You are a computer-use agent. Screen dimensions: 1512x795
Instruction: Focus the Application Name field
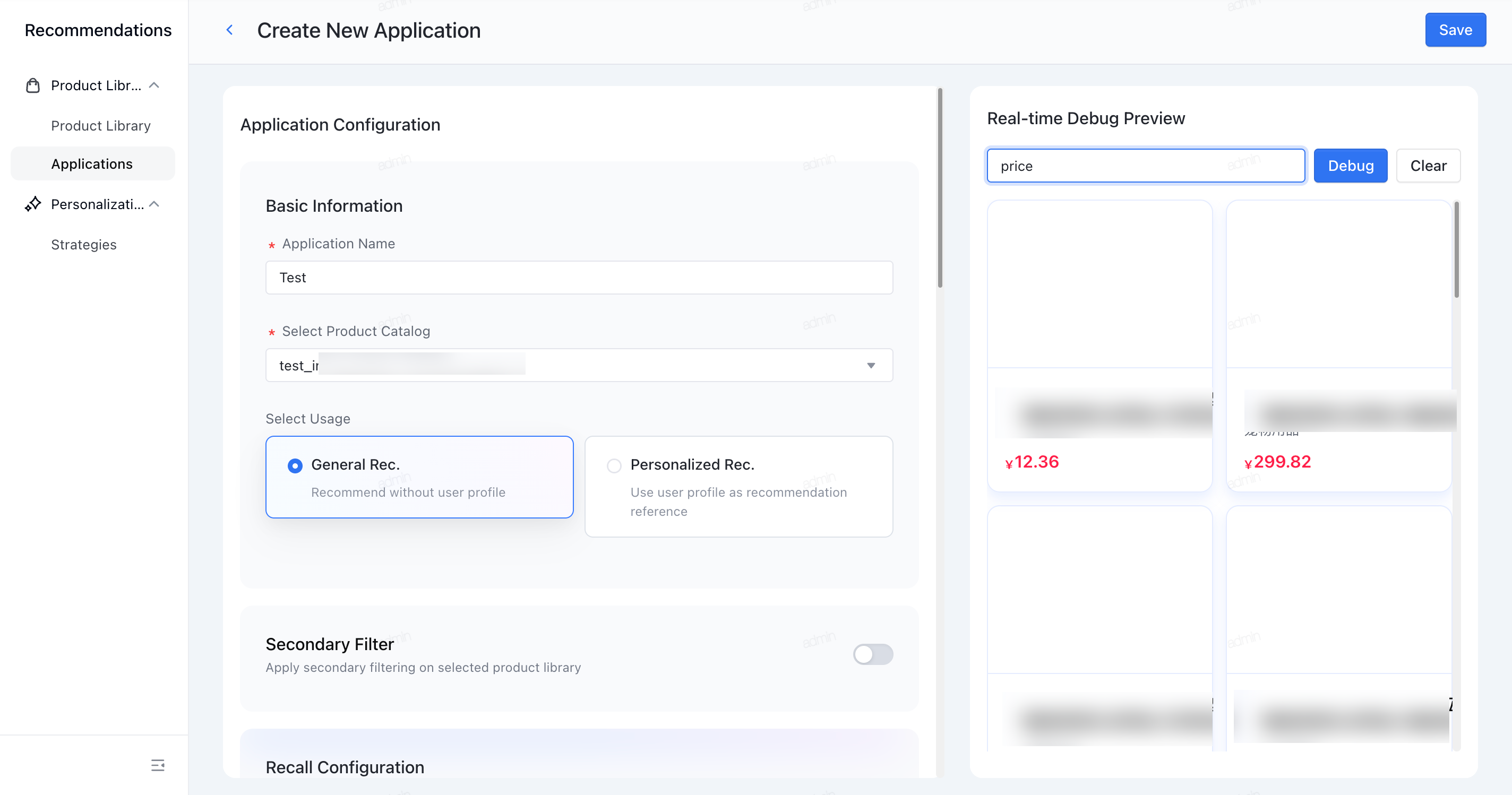[579, 278]
